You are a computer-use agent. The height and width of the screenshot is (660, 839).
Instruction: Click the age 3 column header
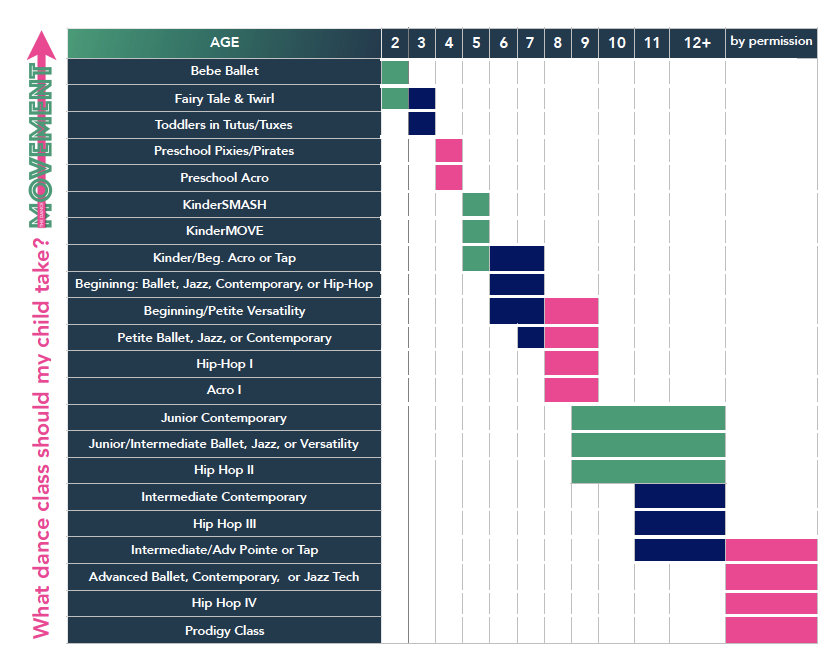422,43
